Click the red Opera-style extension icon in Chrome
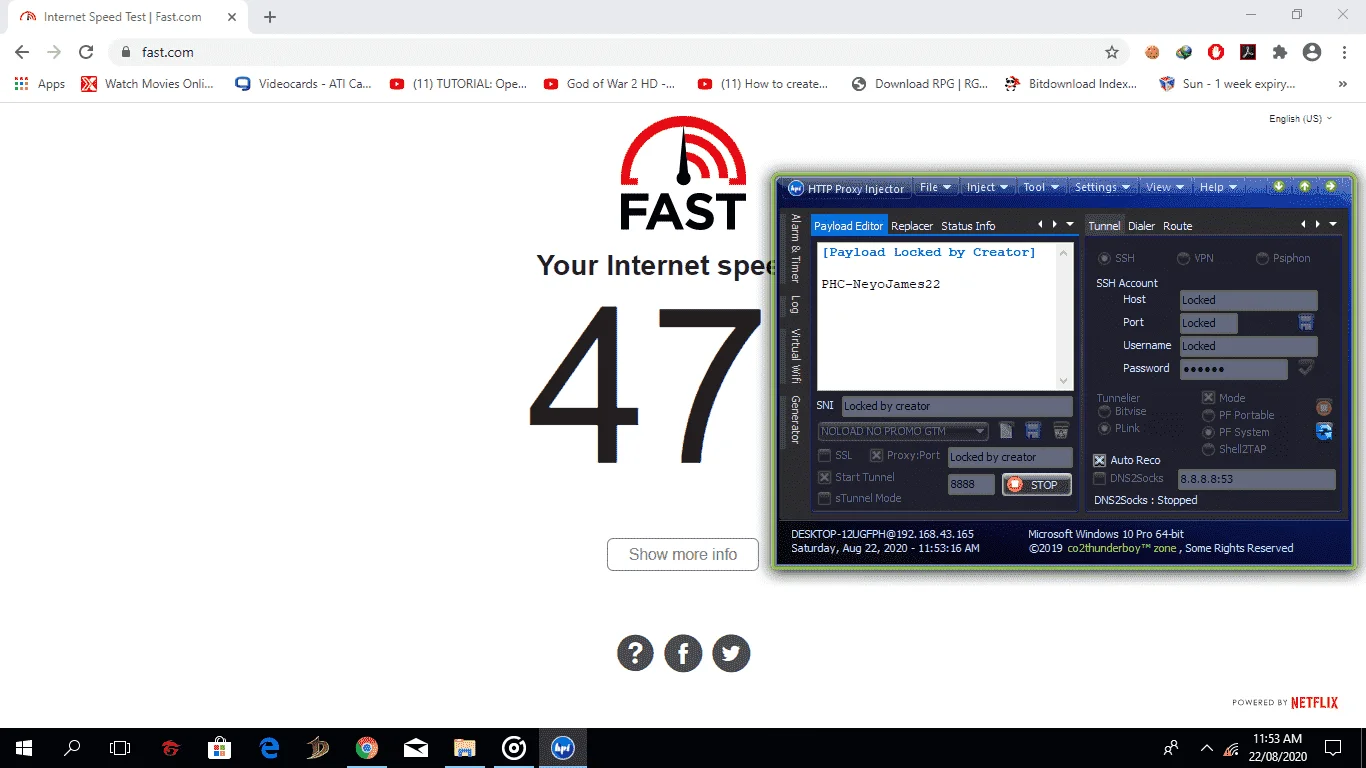This screenshot has width=1366, height=768. point(1216,52)
